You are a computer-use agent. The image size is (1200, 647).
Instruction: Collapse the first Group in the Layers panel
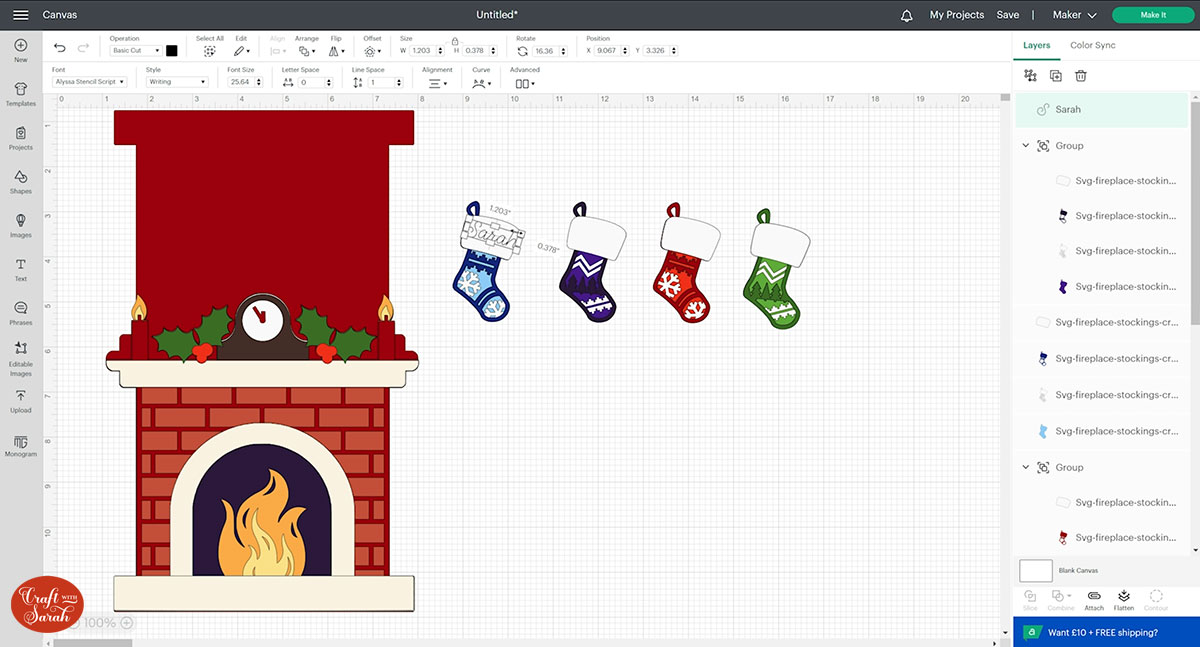pos(1025,145)
